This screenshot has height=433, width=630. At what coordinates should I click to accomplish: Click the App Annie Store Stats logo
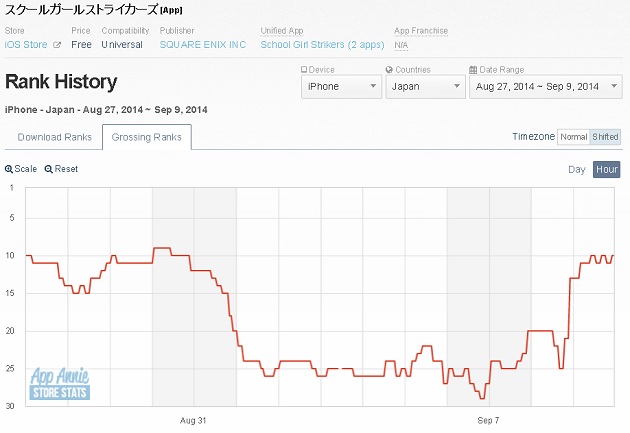59,384
